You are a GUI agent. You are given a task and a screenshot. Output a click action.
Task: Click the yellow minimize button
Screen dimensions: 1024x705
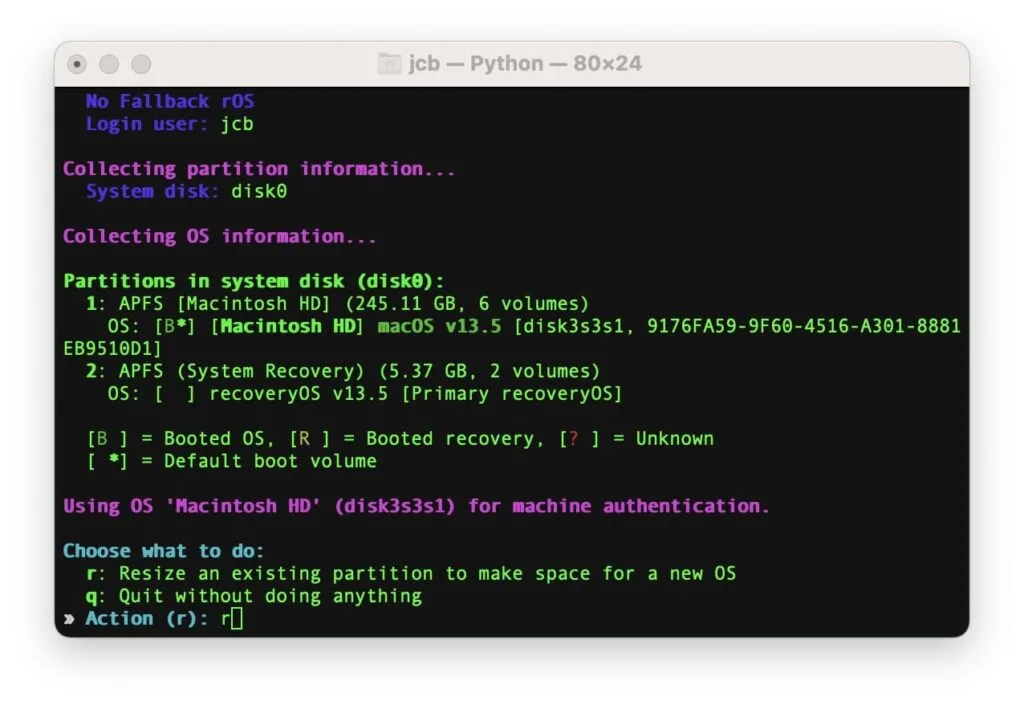pos(109,63)
